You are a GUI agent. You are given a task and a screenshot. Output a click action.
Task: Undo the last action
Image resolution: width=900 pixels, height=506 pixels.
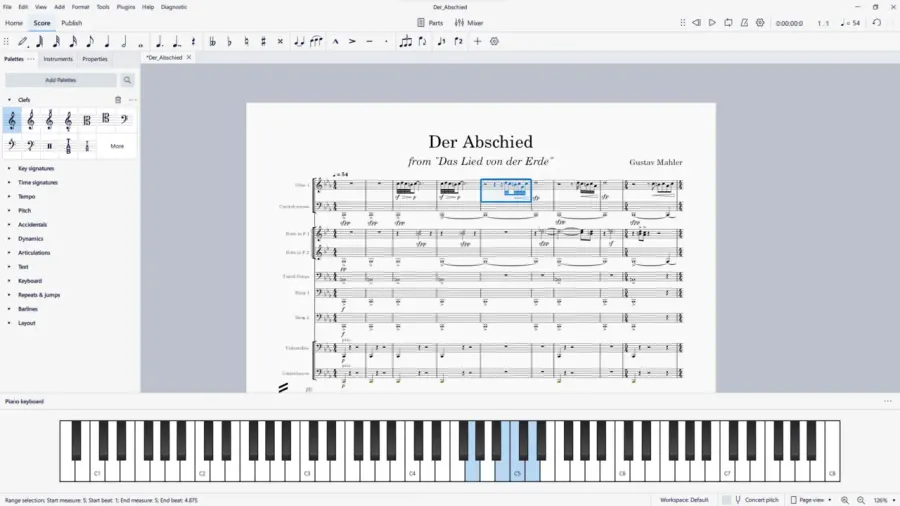[x=876, y=23]
